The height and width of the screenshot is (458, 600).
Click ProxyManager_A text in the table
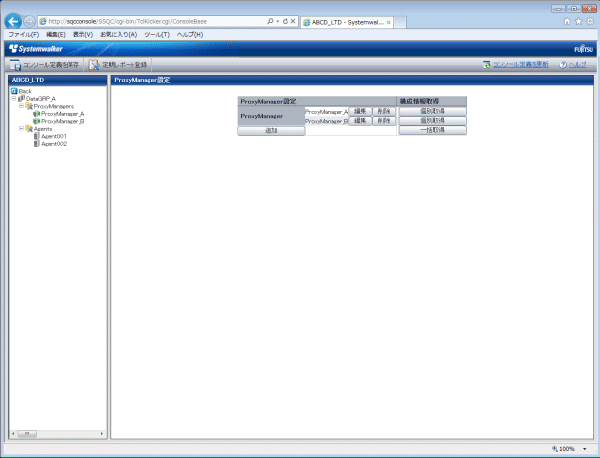point(326,112)
